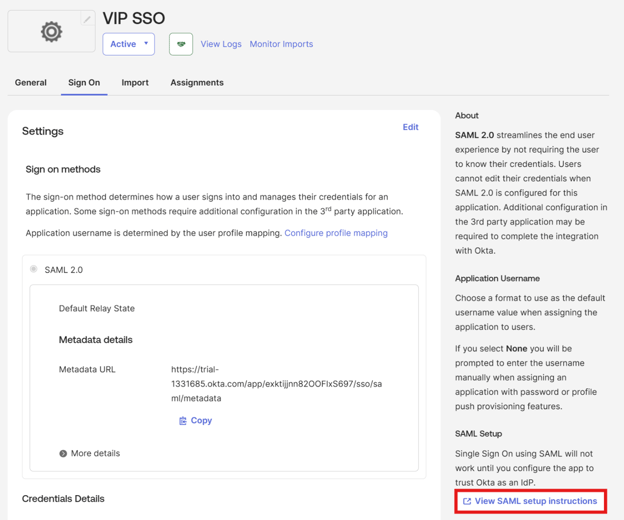Open the Active status dropdown
624x520 pixels.
tap(129, 44)
